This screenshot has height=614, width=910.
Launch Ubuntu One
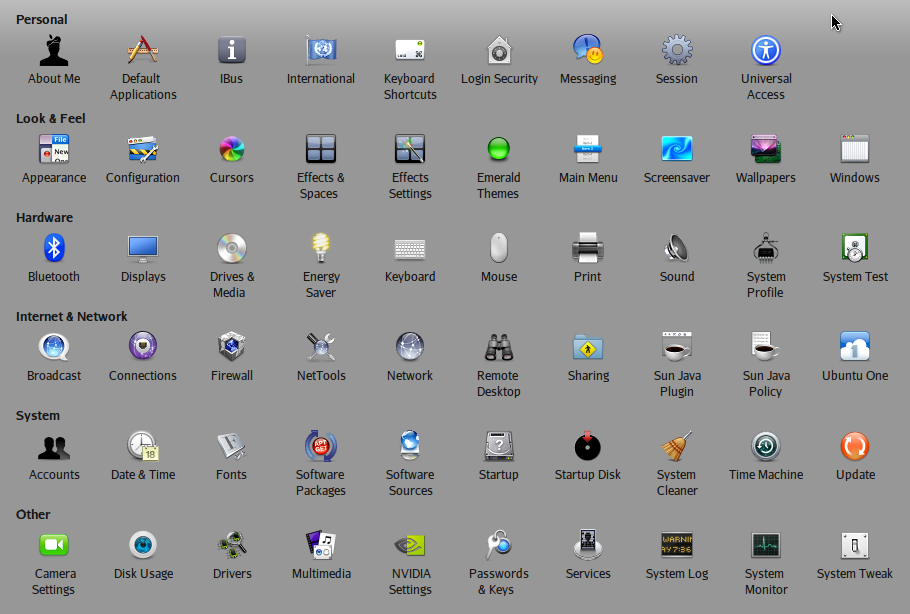(854, 348)
